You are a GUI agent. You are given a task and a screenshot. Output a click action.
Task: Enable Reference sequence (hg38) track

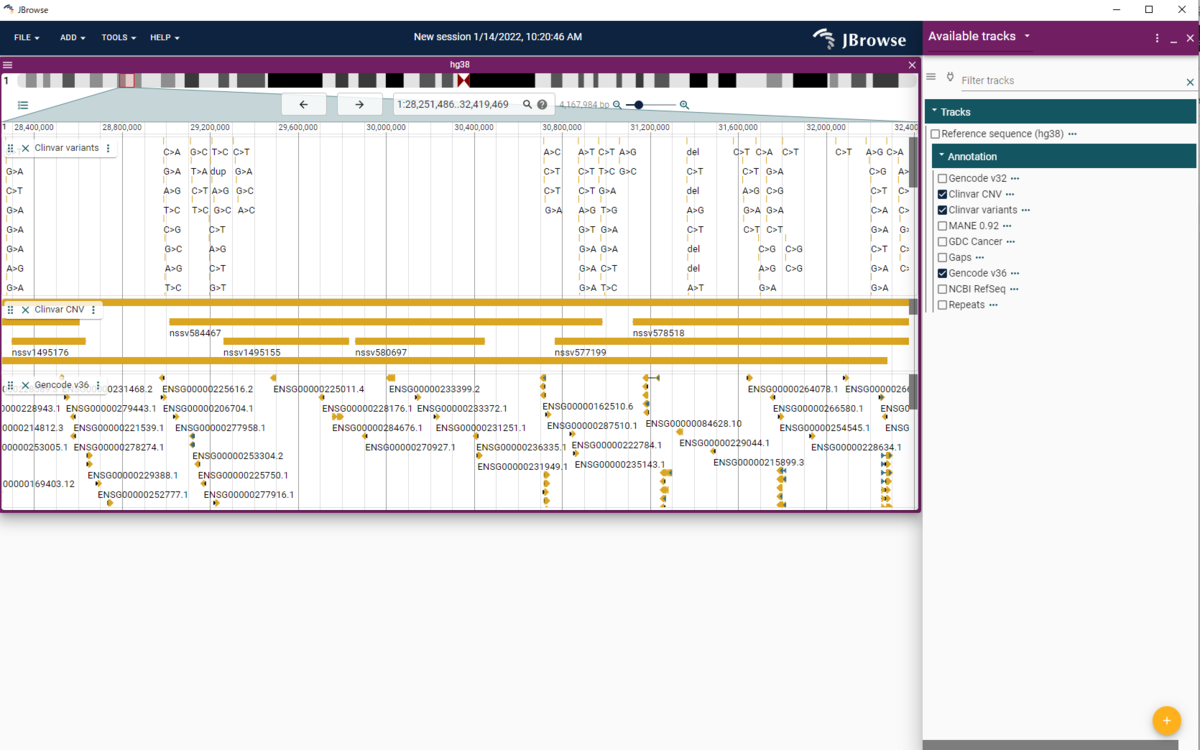tap(935, 134)
